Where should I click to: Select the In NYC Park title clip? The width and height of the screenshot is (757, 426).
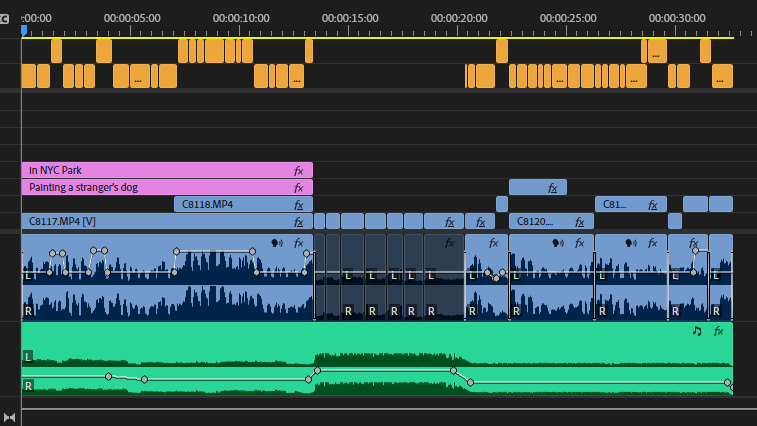(x=167, y=170)
